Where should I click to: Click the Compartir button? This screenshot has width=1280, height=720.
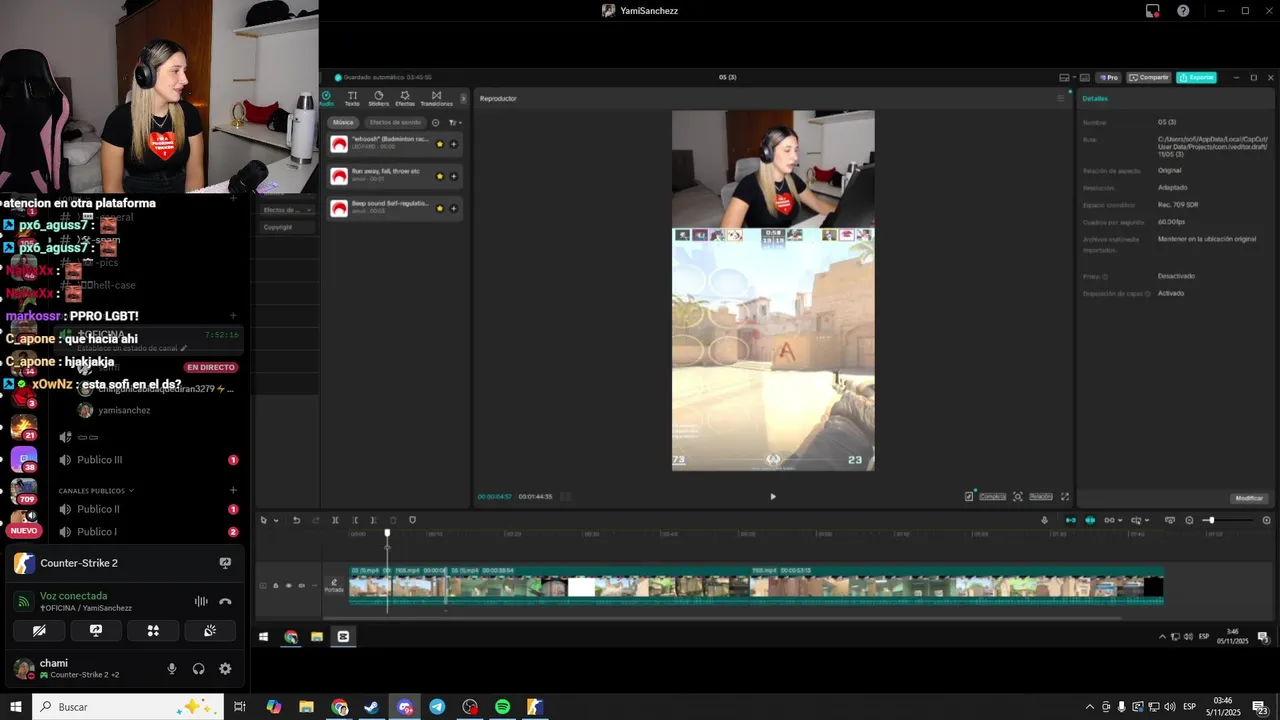(x=1149, y=77)
